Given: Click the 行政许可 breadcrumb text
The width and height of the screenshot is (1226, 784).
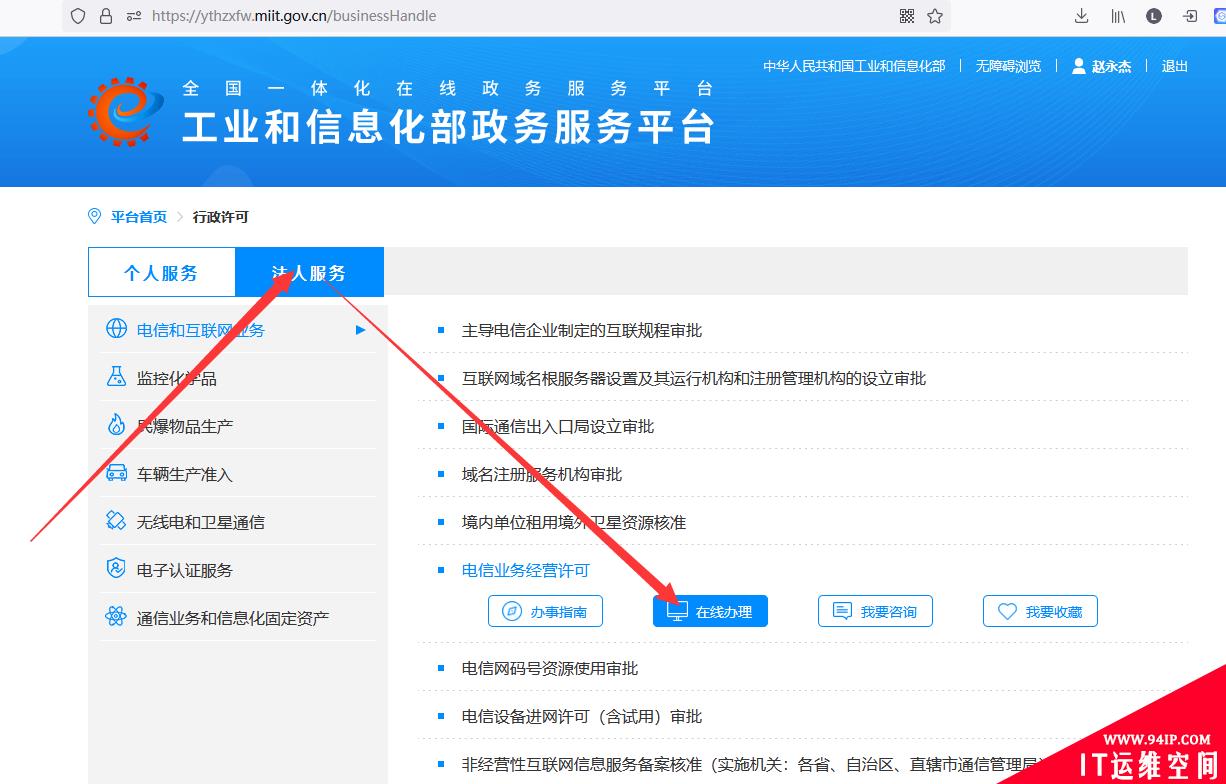Looking at the screenshot, I should 220,217.
